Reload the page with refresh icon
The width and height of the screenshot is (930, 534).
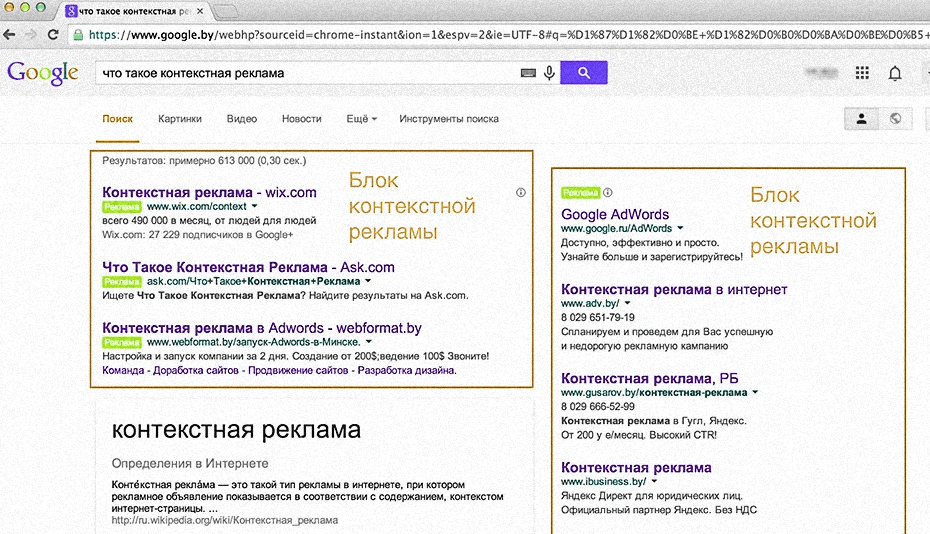point(53,34)
